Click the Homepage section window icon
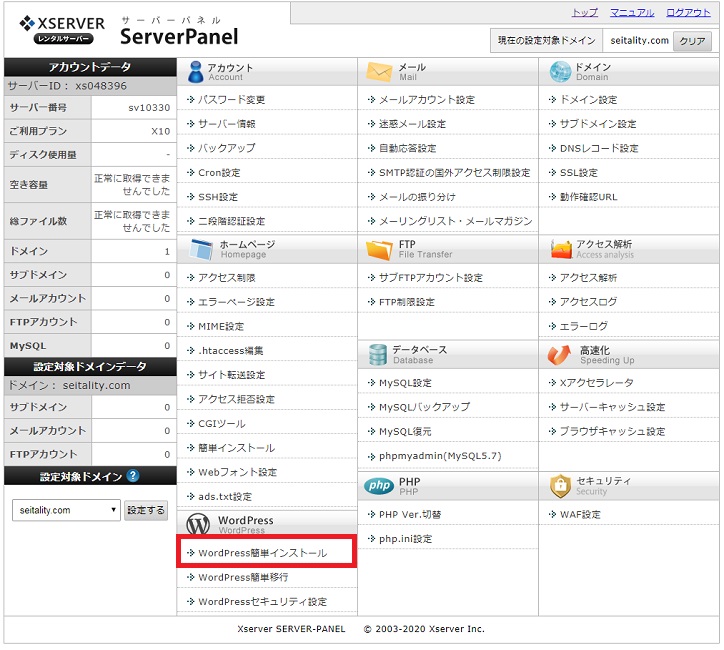The height and width of the screenshot is (650, 724). click(201, 249)
